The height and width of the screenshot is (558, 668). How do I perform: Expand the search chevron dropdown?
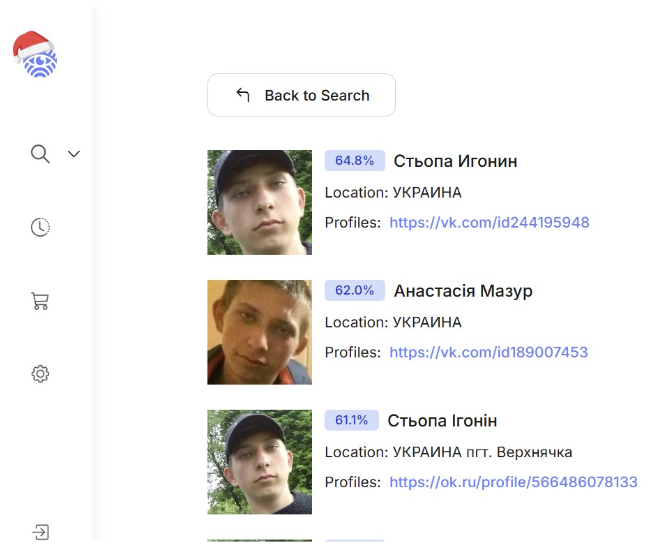pyautogui.click(x=74, y=154)
